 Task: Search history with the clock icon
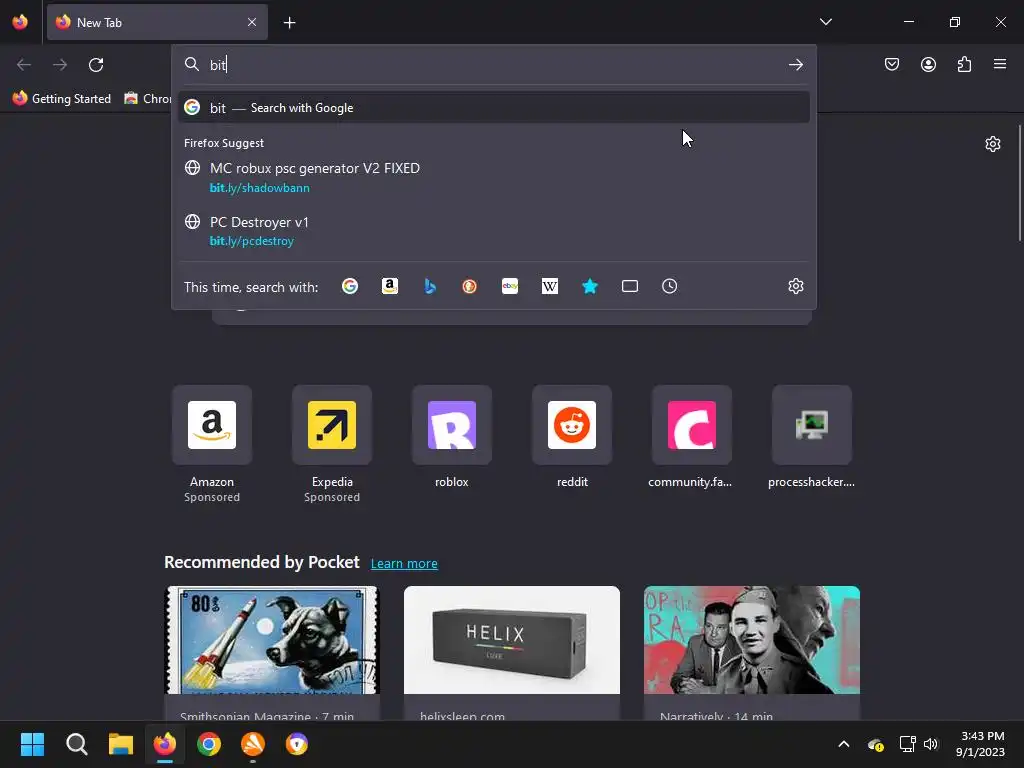coord(669,286)
